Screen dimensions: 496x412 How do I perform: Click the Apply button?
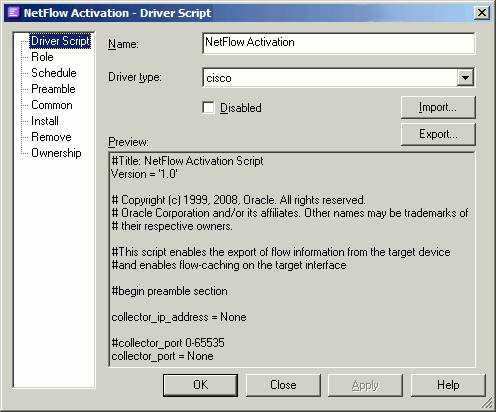pyautogui.click(x=365, y=385)
